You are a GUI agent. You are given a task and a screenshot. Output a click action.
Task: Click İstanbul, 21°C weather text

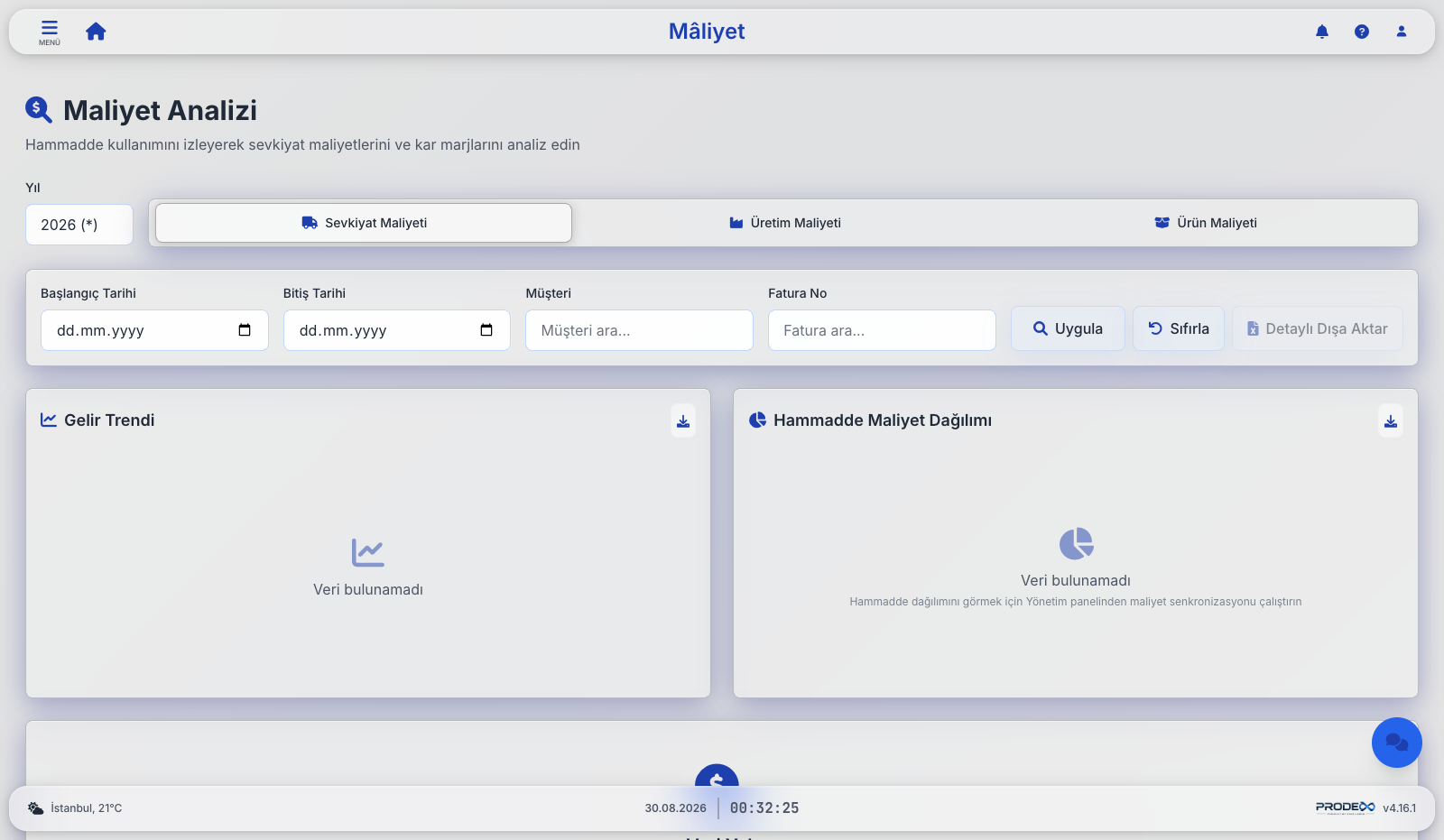pos(86,808)
